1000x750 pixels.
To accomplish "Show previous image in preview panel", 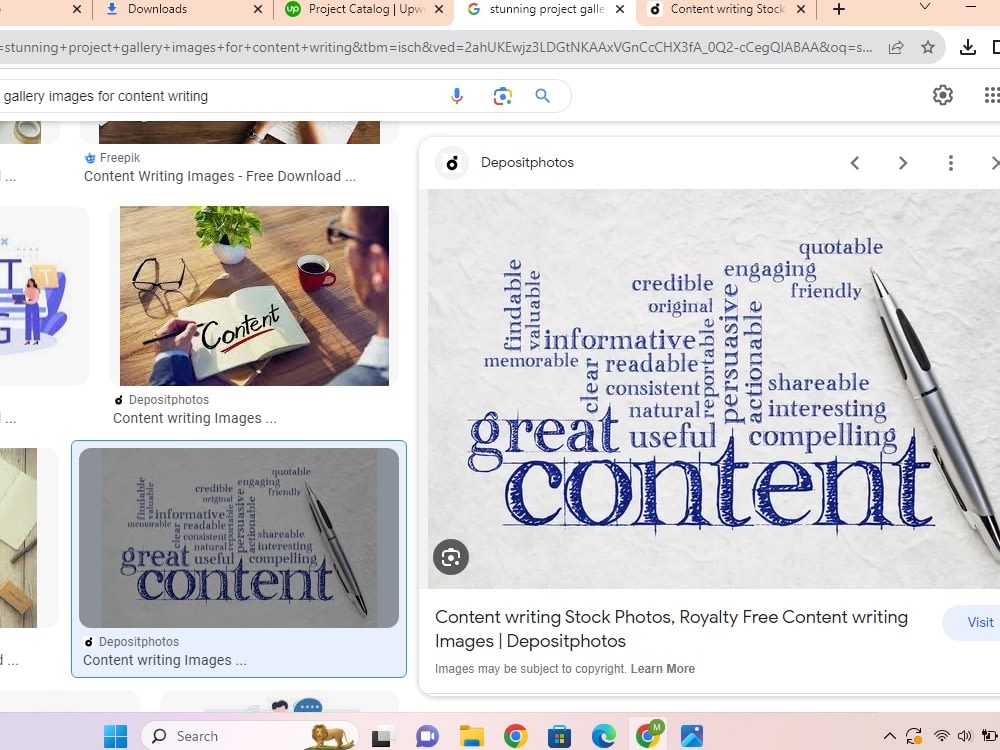I will point(855,163).
